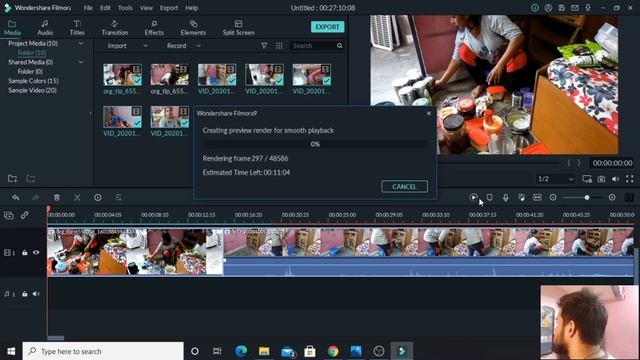Switch to the Titles tab
Screen dimensions: 640x360
(77, 28)
